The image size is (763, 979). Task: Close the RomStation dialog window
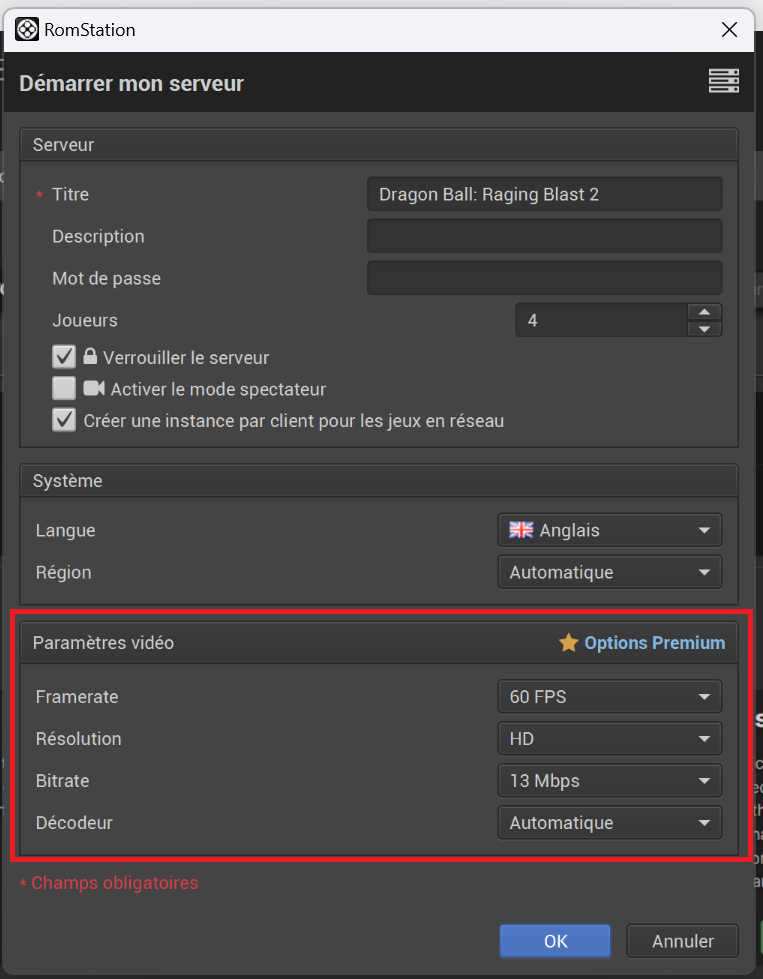coord(729,29)
